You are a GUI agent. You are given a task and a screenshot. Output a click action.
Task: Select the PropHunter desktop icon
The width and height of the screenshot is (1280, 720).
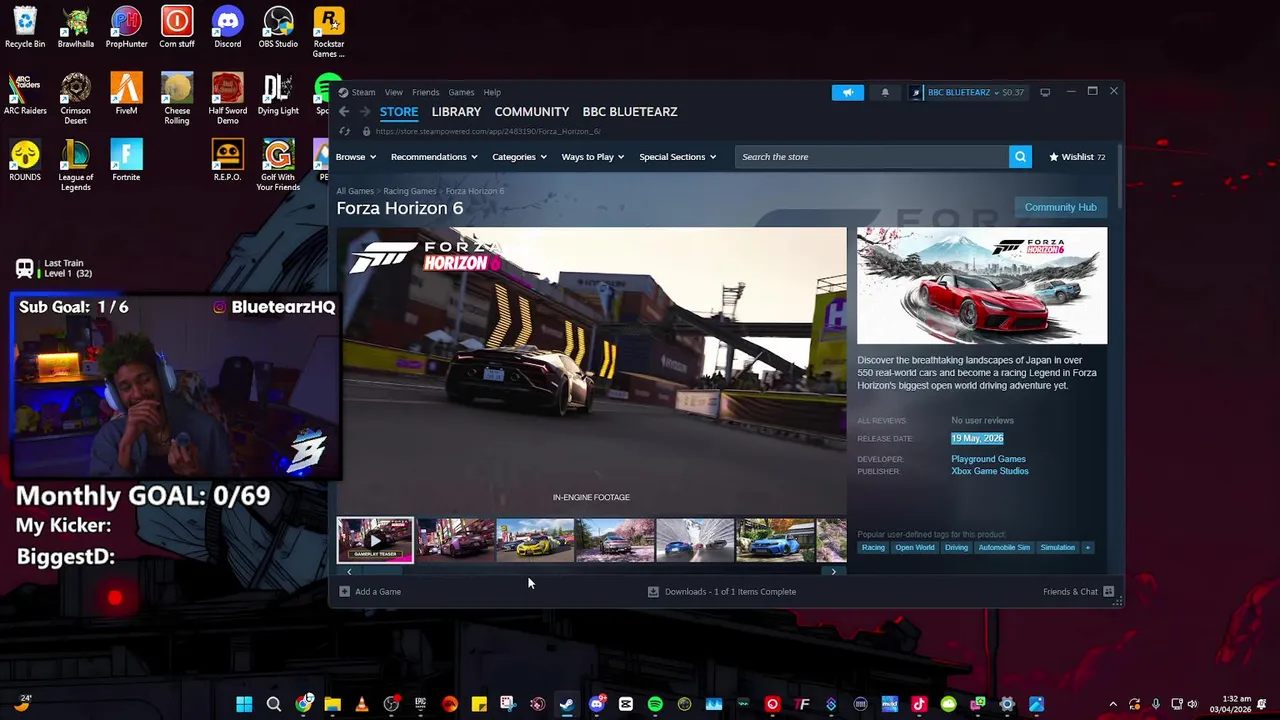[126, 27]
